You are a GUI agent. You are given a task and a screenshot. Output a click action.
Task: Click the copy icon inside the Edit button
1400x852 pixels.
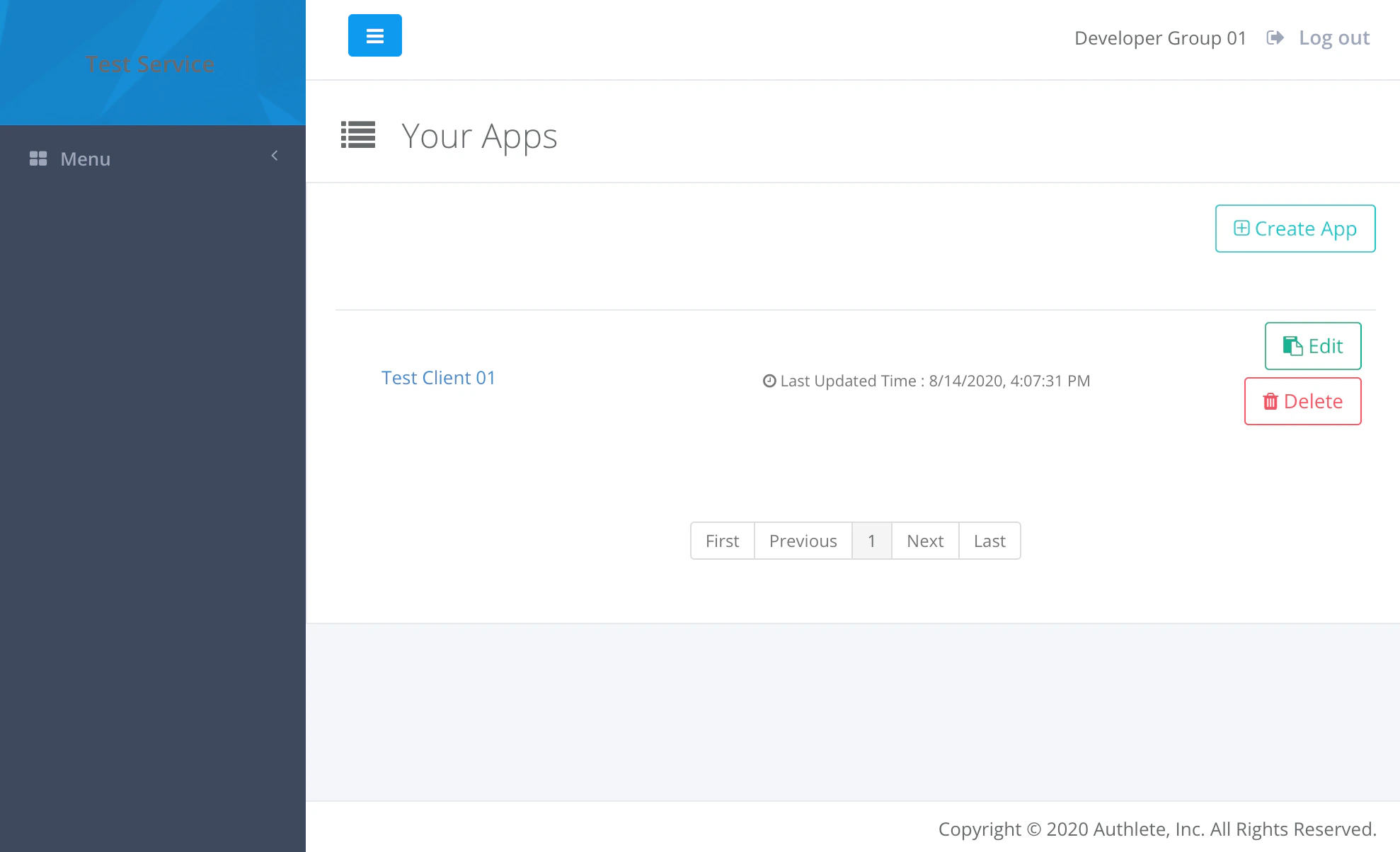pos(1292,346)
